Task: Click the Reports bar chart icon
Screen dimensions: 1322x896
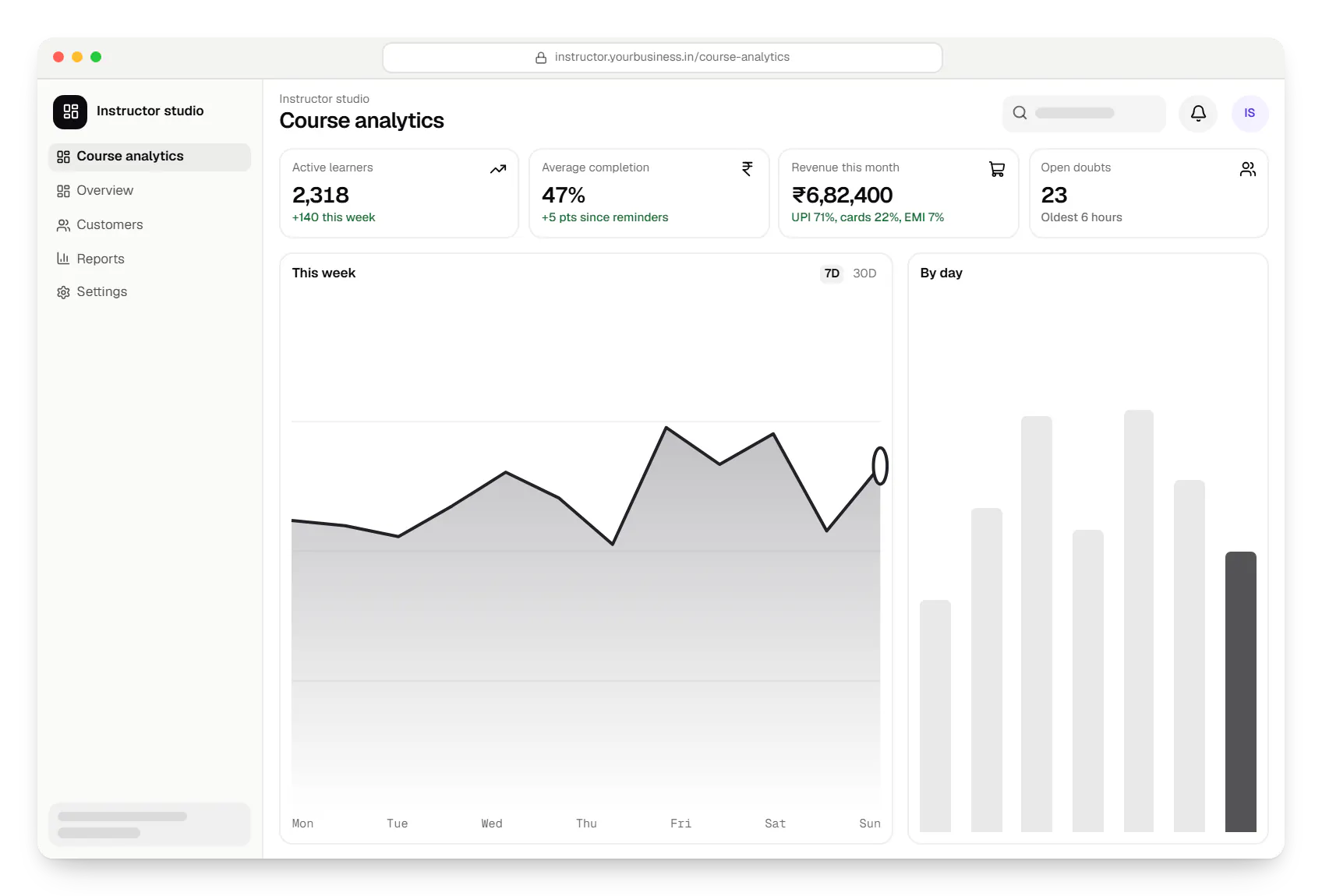Action: [63, 258]
